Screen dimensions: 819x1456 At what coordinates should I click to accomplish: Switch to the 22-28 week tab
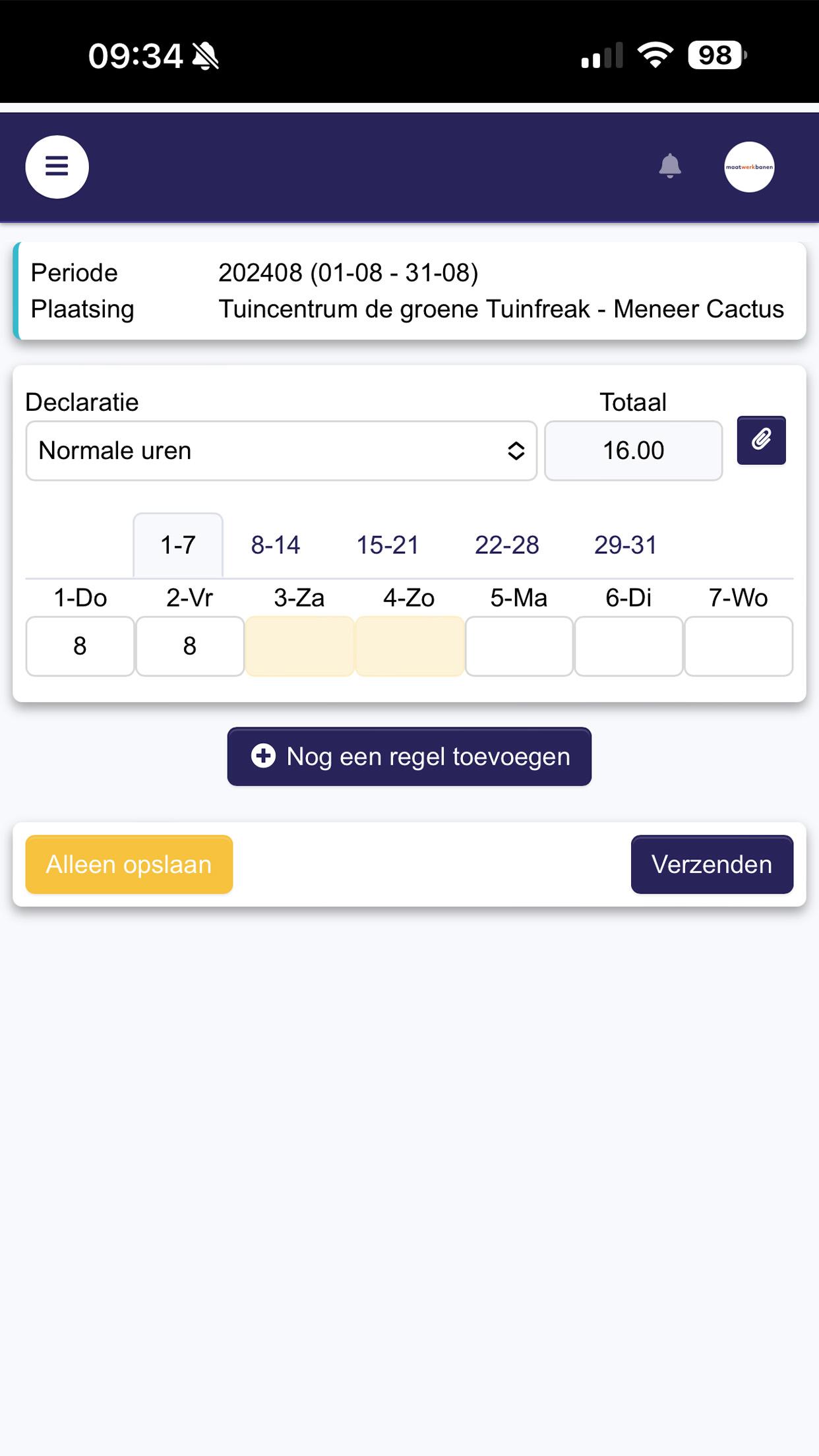tap(507, 545)
